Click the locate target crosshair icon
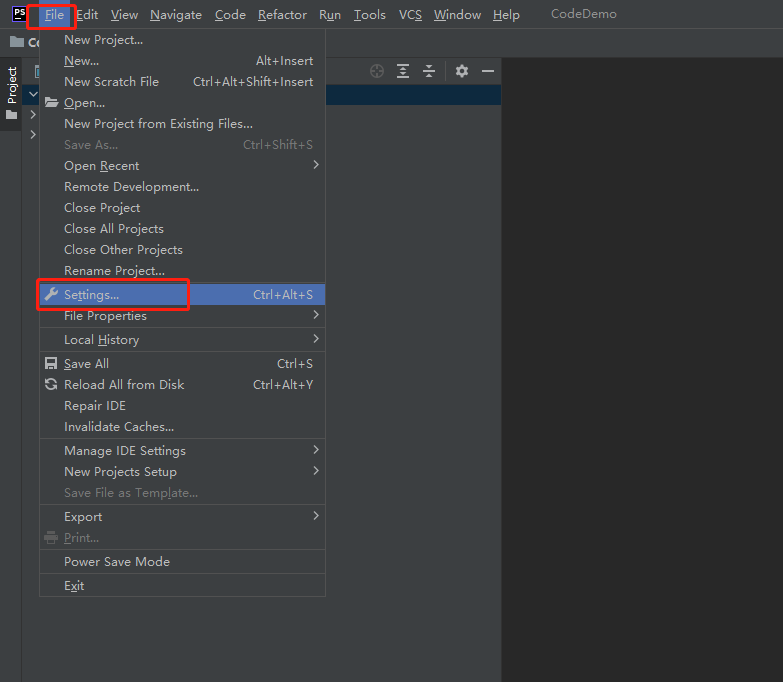Screen dimensions: 783x682 [377, 71]
